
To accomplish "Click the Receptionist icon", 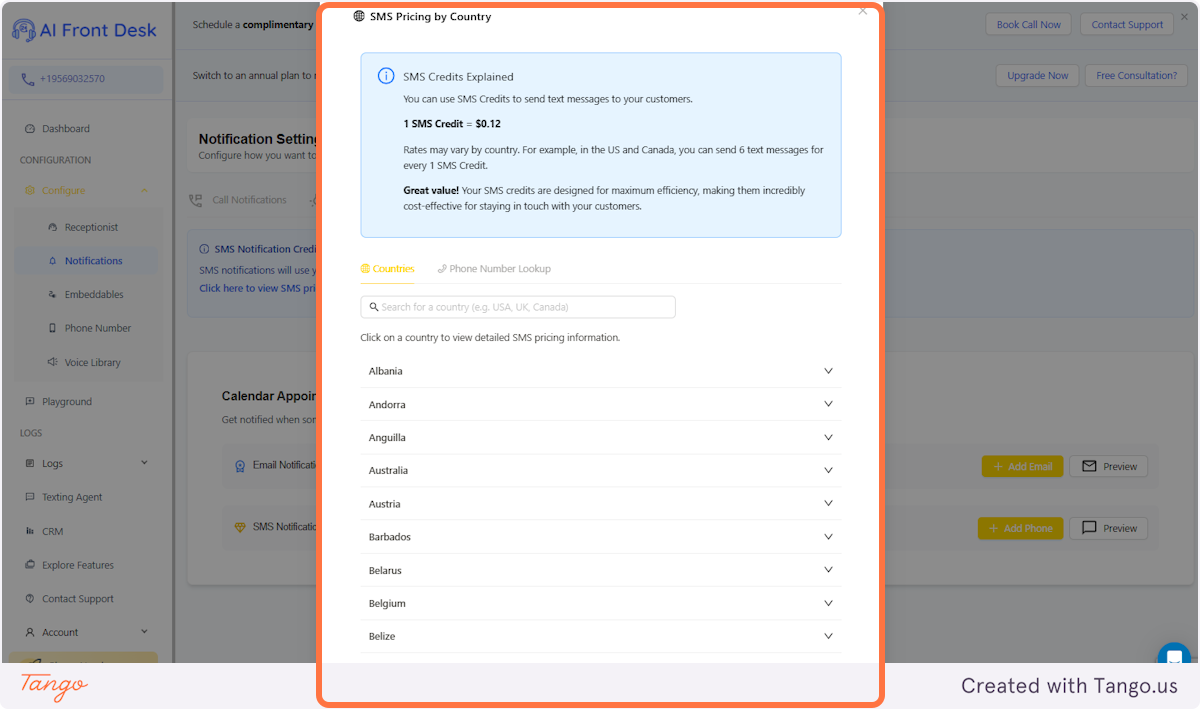I will (x=53, y=227).
